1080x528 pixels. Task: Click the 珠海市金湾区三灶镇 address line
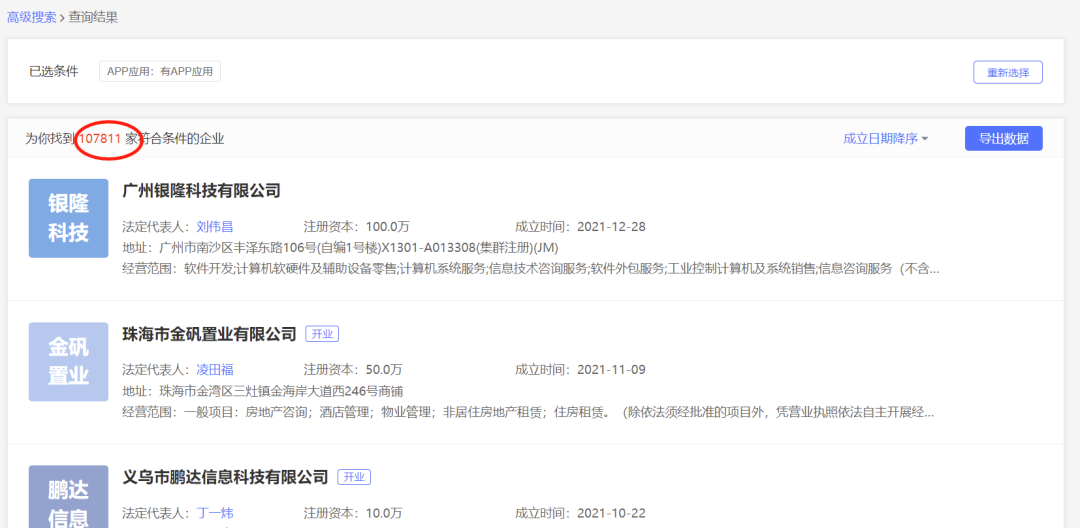click(262, 392)
